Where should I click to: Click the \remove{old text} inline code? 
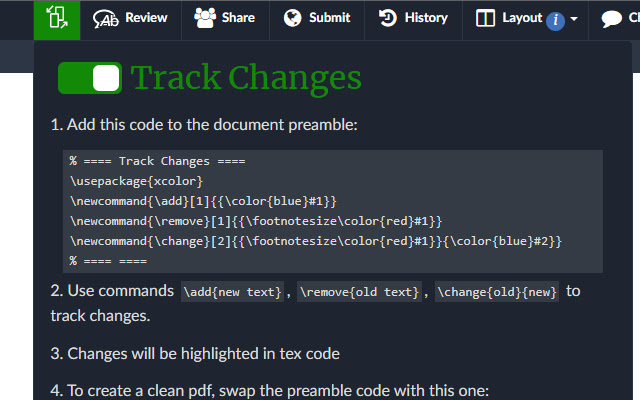[x=359, y=292]
